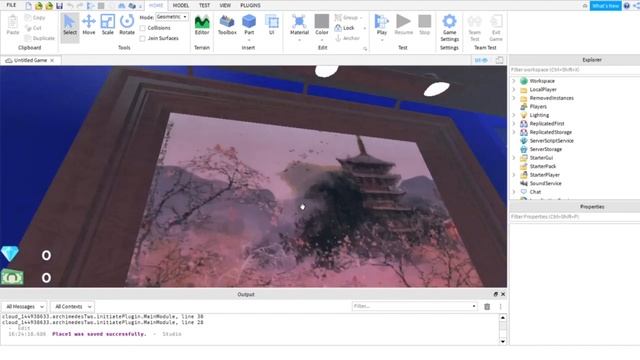Expand the Lighting node
This screenshot has height=360, width=640.
[x=514, y=115]
